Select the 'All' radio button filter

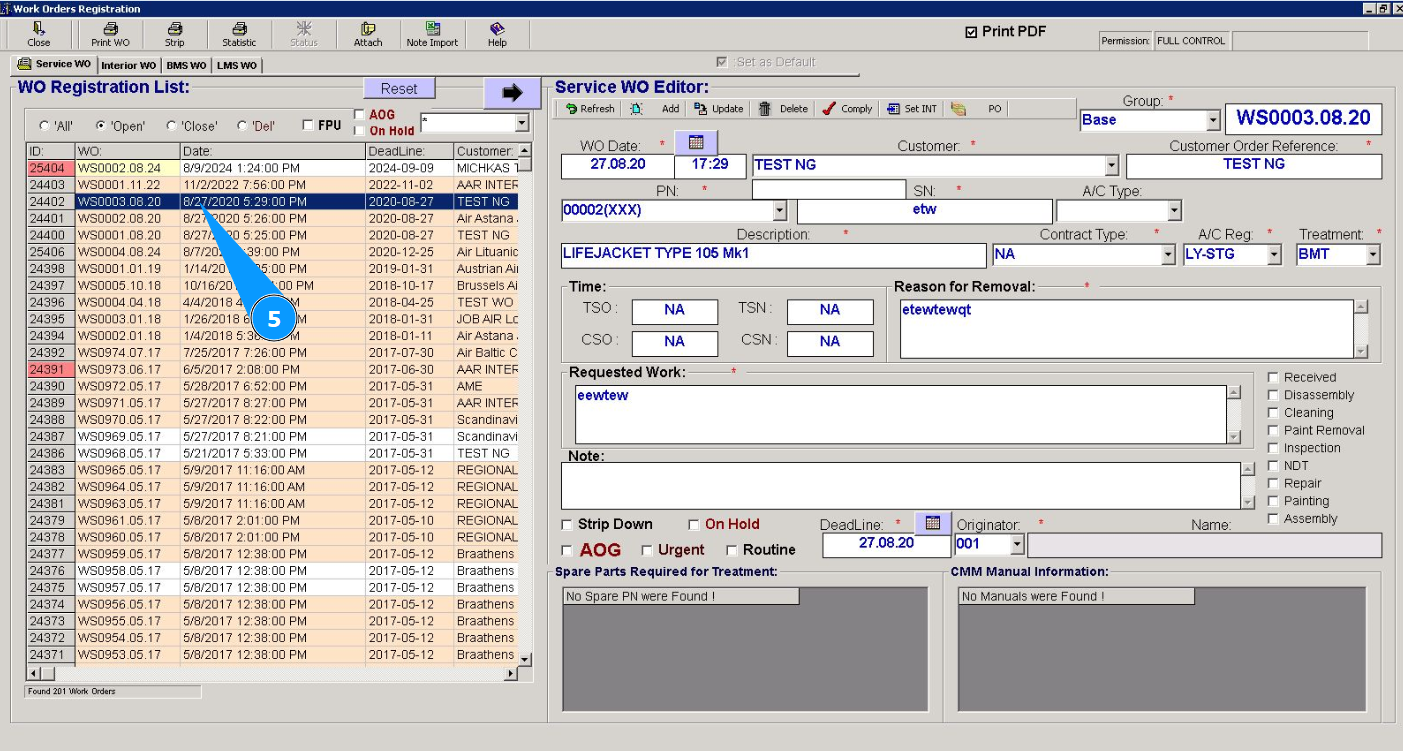(44, 126)
